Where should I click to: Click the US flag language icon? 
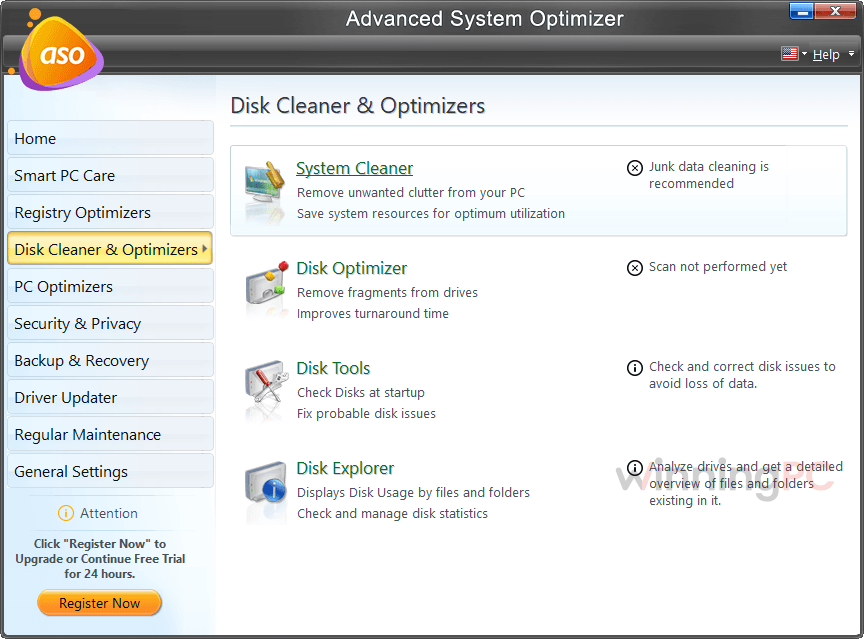pos(790,53)
